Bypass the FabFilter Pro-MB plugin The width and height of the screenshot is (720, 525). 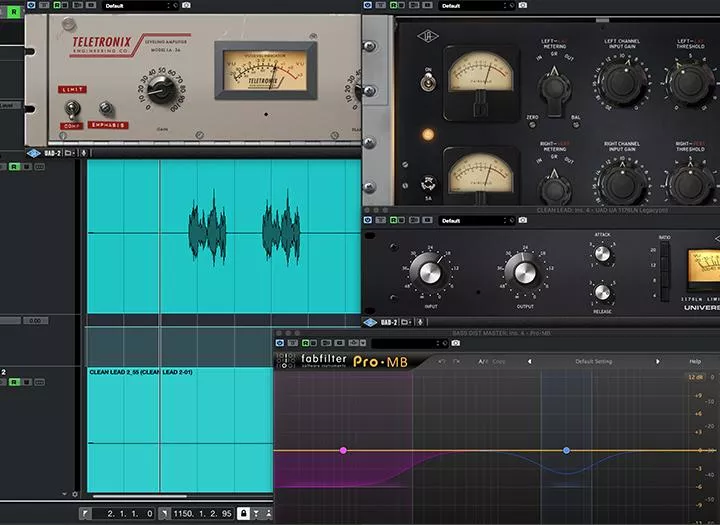click(280, 343)
